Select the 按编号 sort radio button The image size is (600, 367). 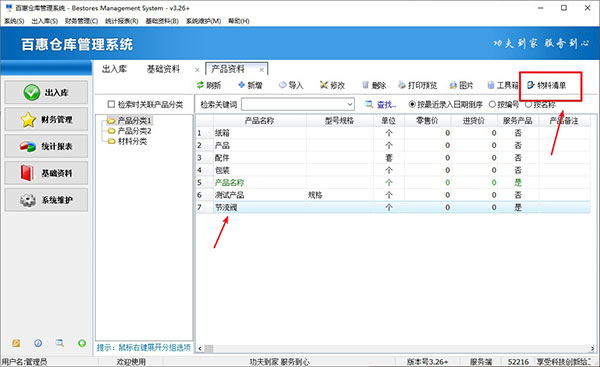[492, 104]
